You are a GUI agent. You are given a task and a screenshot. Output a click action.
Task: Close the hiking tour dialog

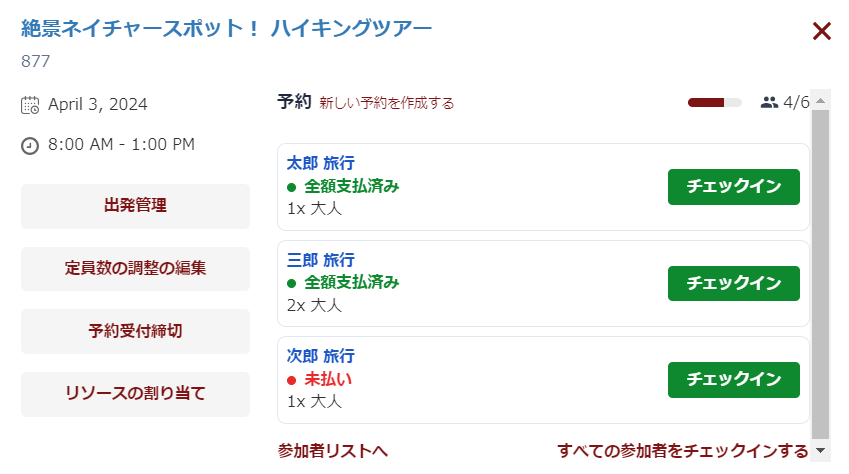[x=822, y=32]
